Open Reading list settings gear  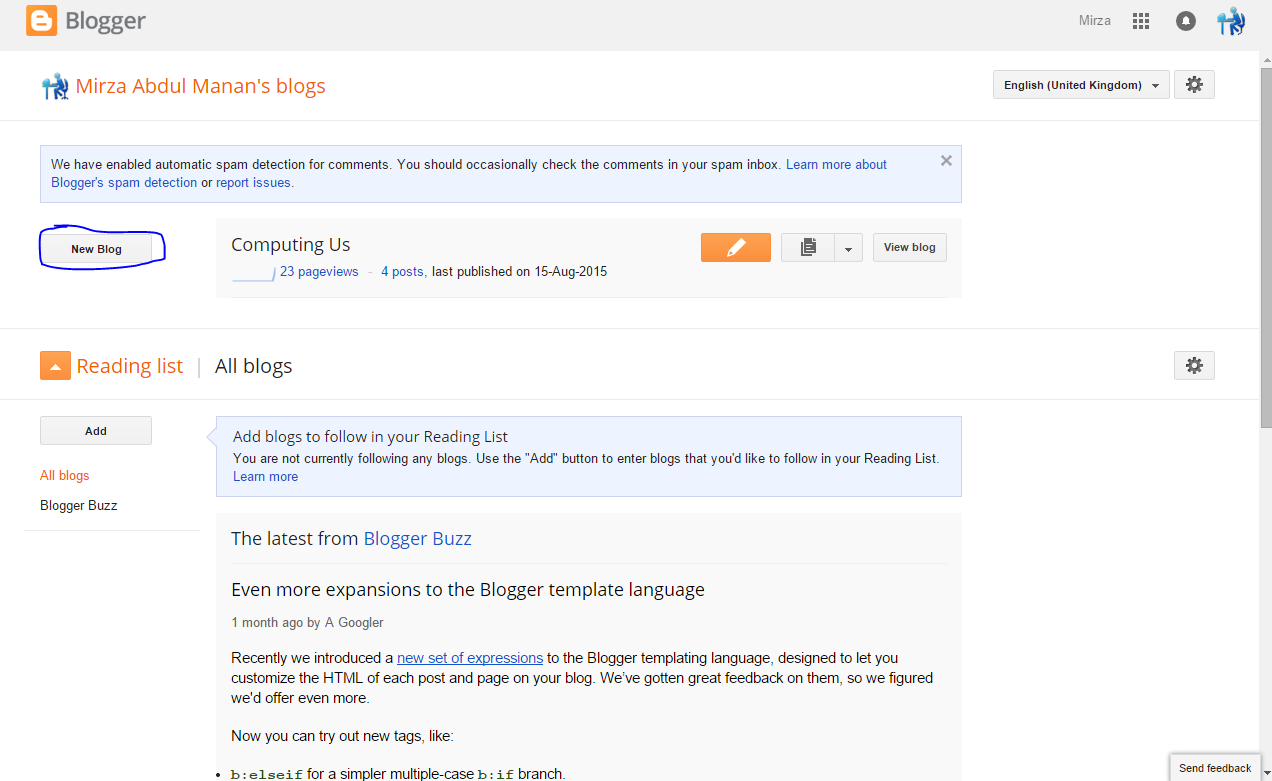click(x=1194, y=365)
